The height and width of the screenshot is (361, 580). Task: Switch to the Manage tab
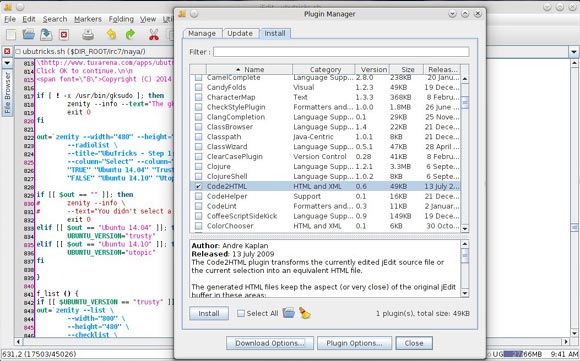click(202, 33)
